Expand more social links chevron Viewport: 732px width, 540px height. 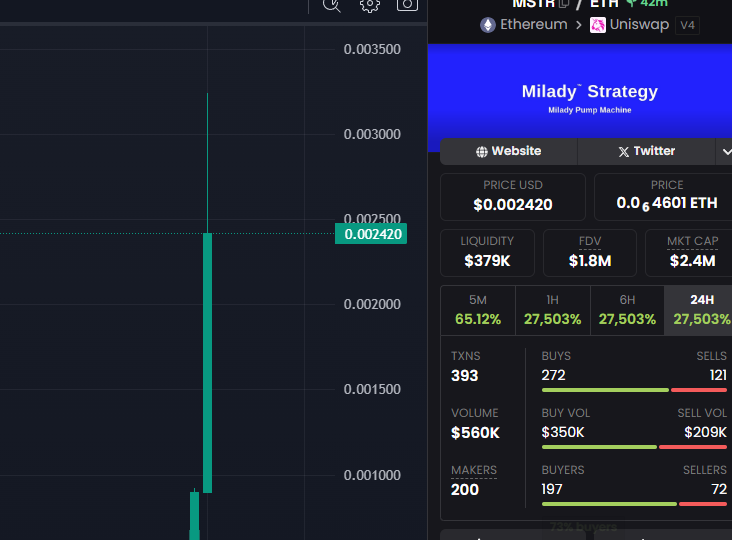726,151
